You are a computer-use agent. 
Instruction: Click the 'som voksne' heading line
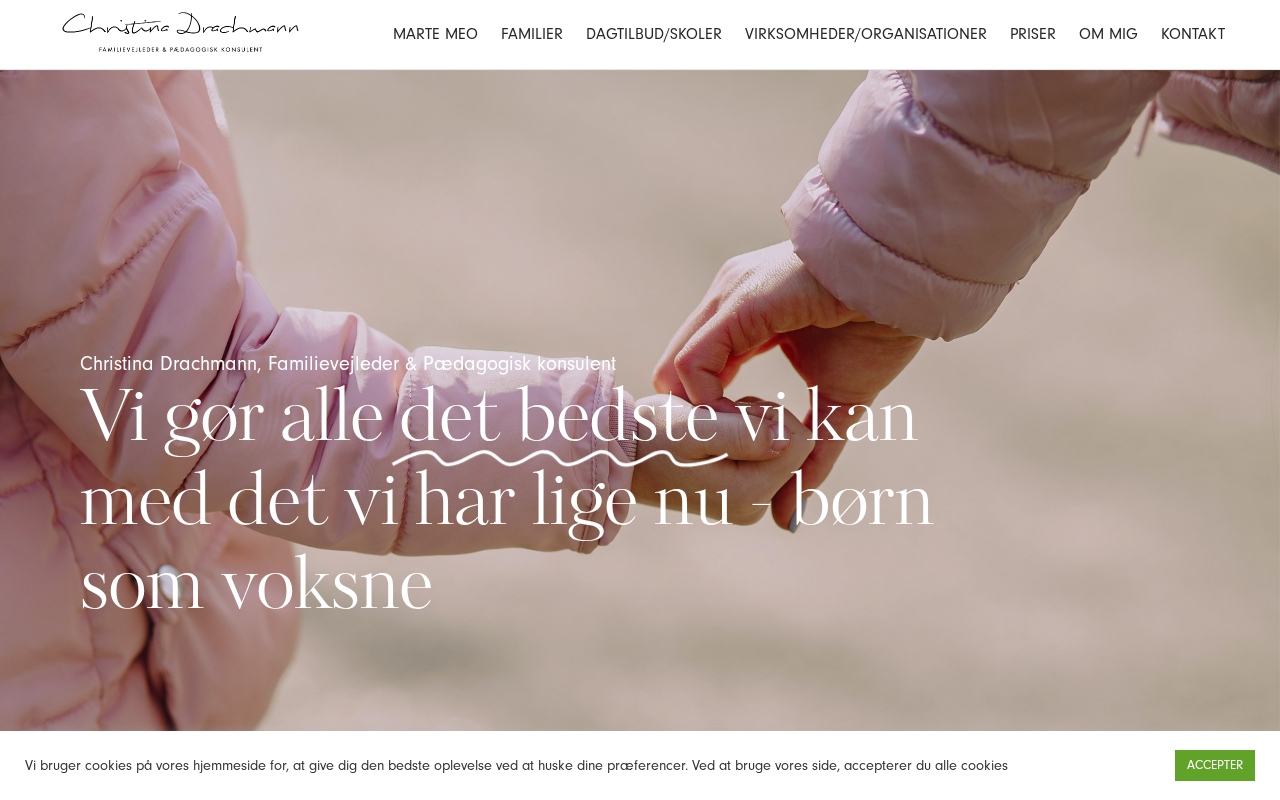pos(256,585)
